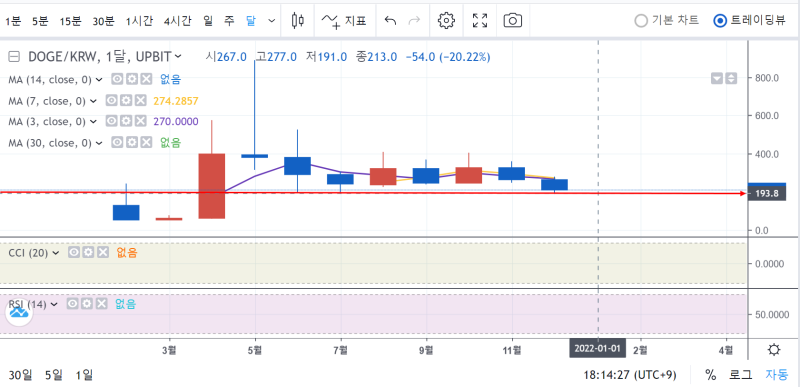Switch to the 30분 interval
Image resolution: width=800 pixels, height=387 pixels.
(105, 21)
